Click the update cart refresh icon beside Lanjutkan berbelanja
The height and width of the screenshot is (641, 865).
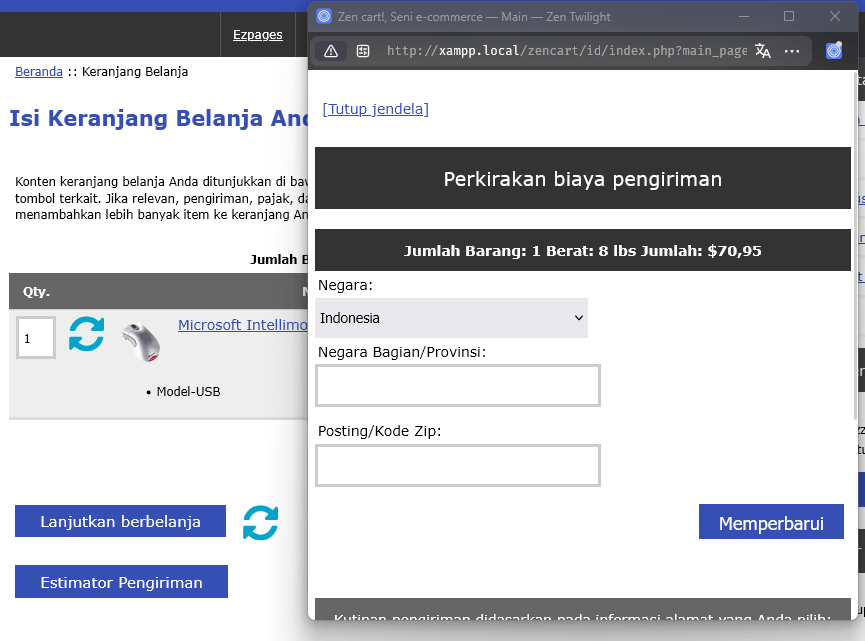click(x=260, y=522)
